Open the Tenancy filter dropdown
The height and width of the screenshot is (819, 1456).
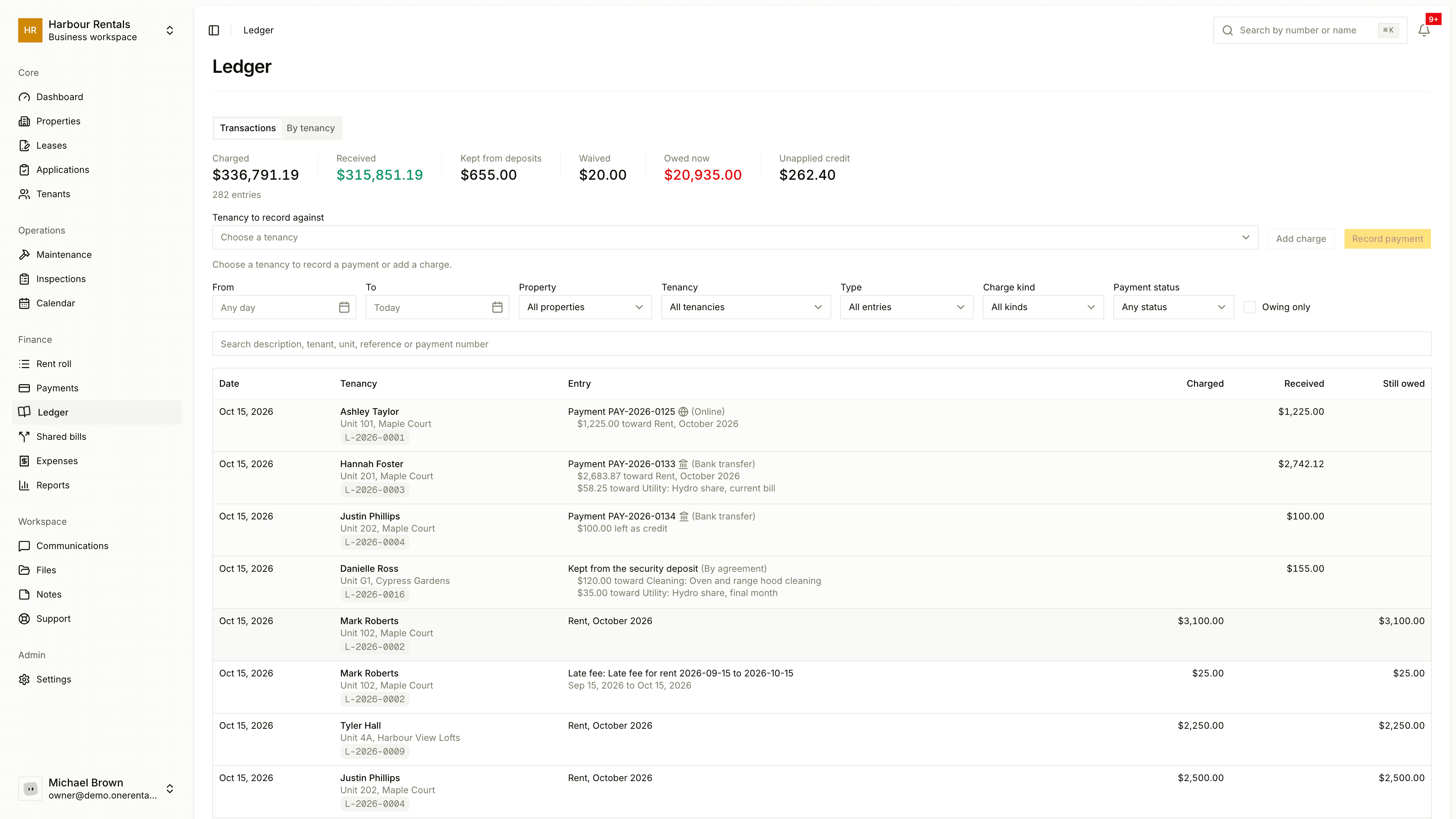click(745, 307)
